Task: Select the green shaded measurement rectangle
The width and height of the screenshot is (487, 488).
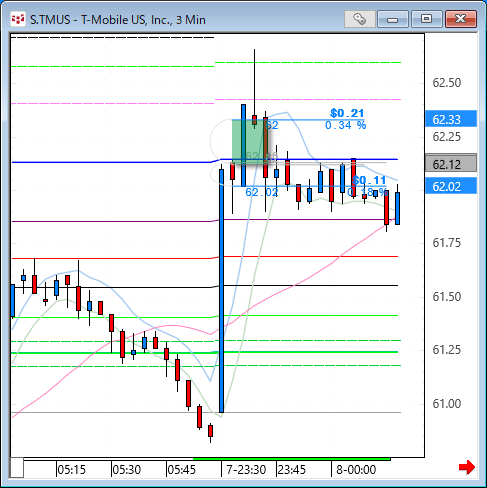Action: (x=250, y=142)
